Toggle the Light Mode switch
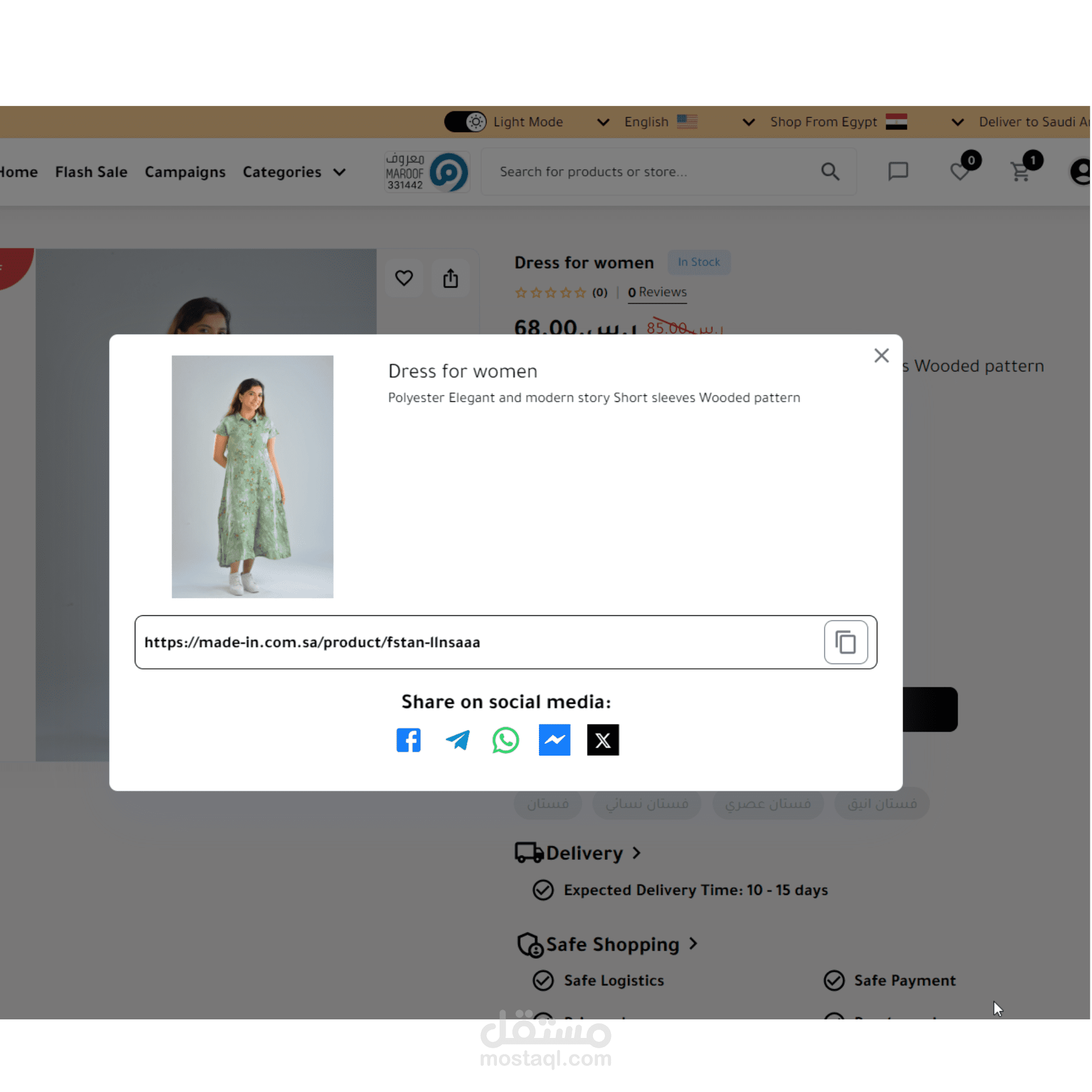The height and width of the screenshot is (1092, 1092). tap(465, 122)
